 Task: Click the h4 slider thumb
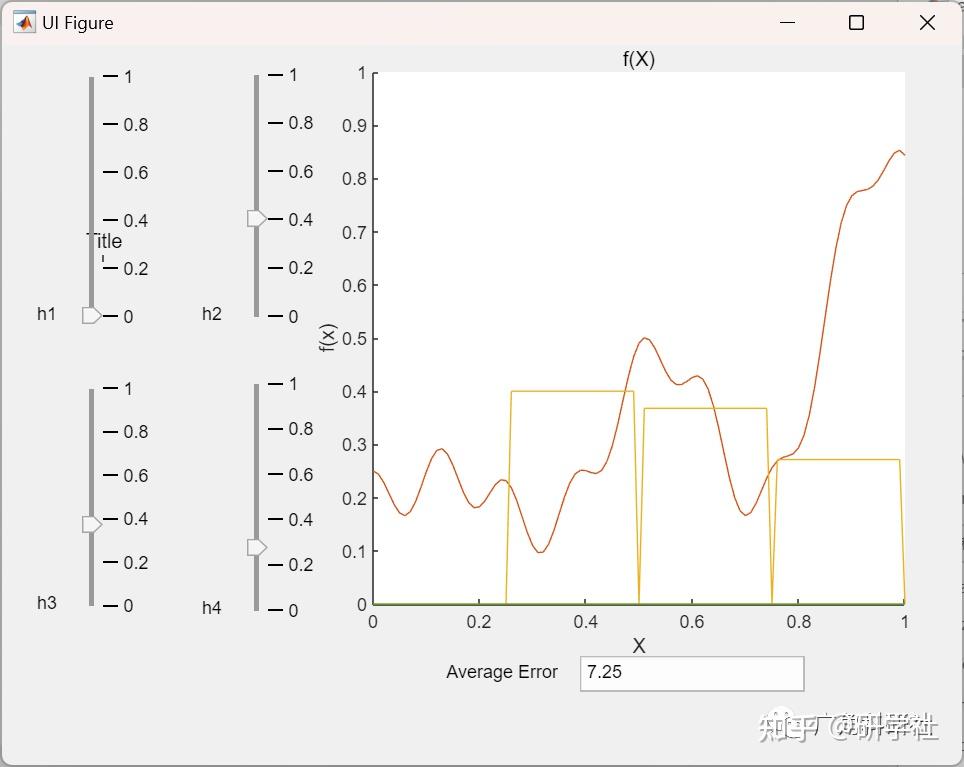(x=258, y=546)
